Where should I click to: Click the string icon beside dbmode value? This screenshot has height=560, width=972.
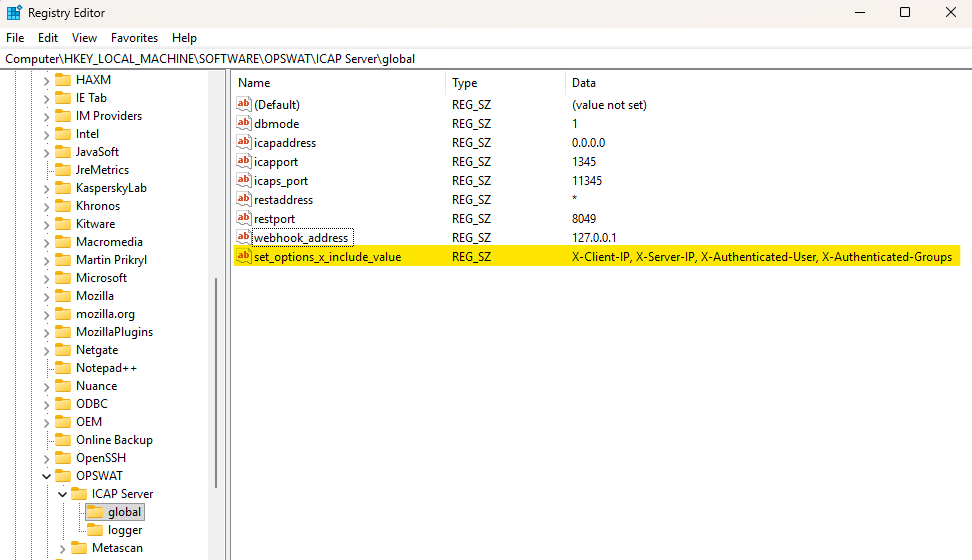click(244, 124)
